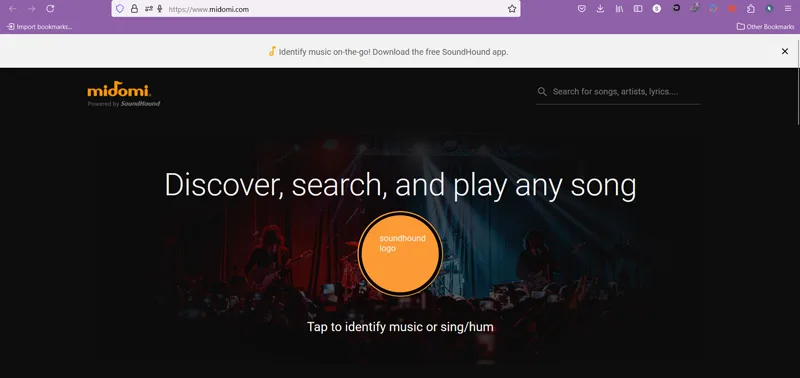Open the Downloads panel

tap(600, 9)
